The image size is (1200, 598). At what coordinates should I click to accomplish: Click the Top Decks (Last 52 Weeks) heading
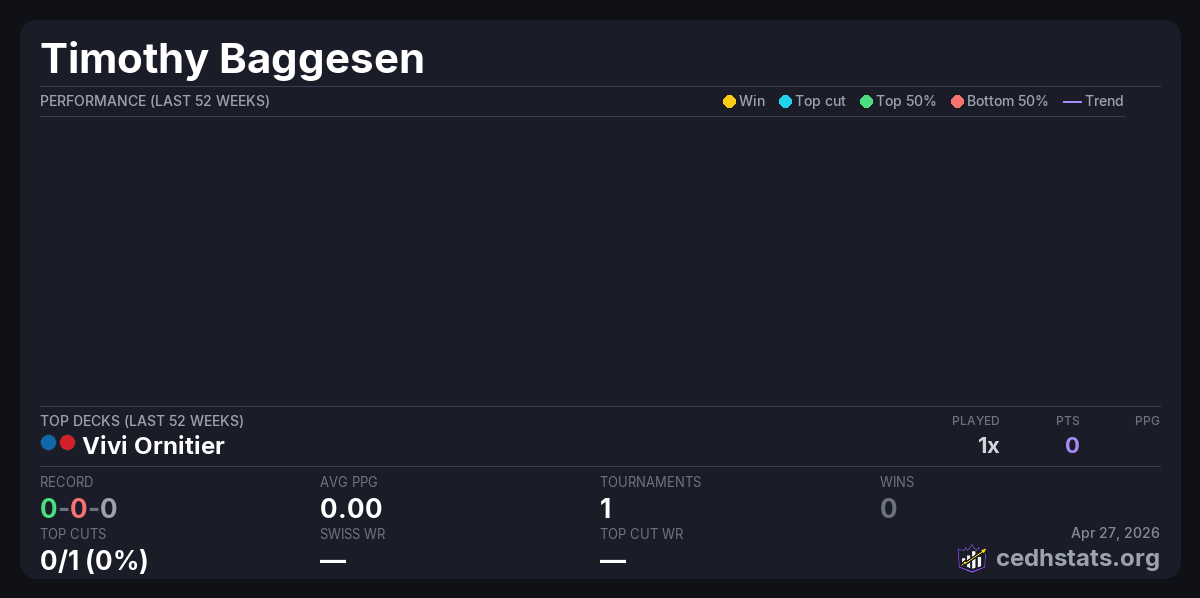coord(142,421)
